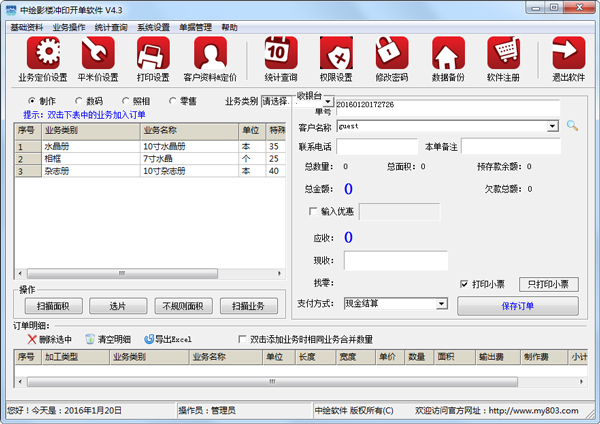
Task: Click the 扫描业务 button
Action: 249,306
